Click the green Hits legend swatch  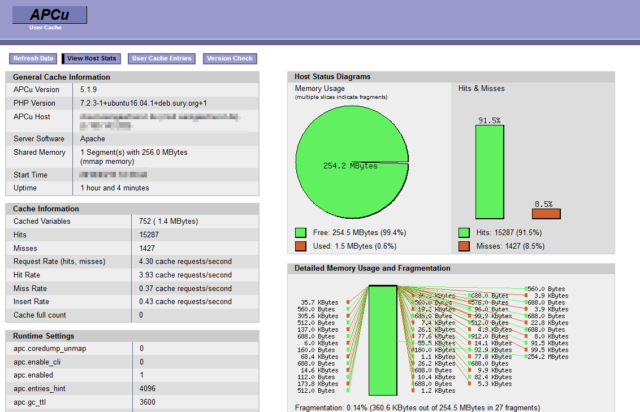[x=464, y=233]
